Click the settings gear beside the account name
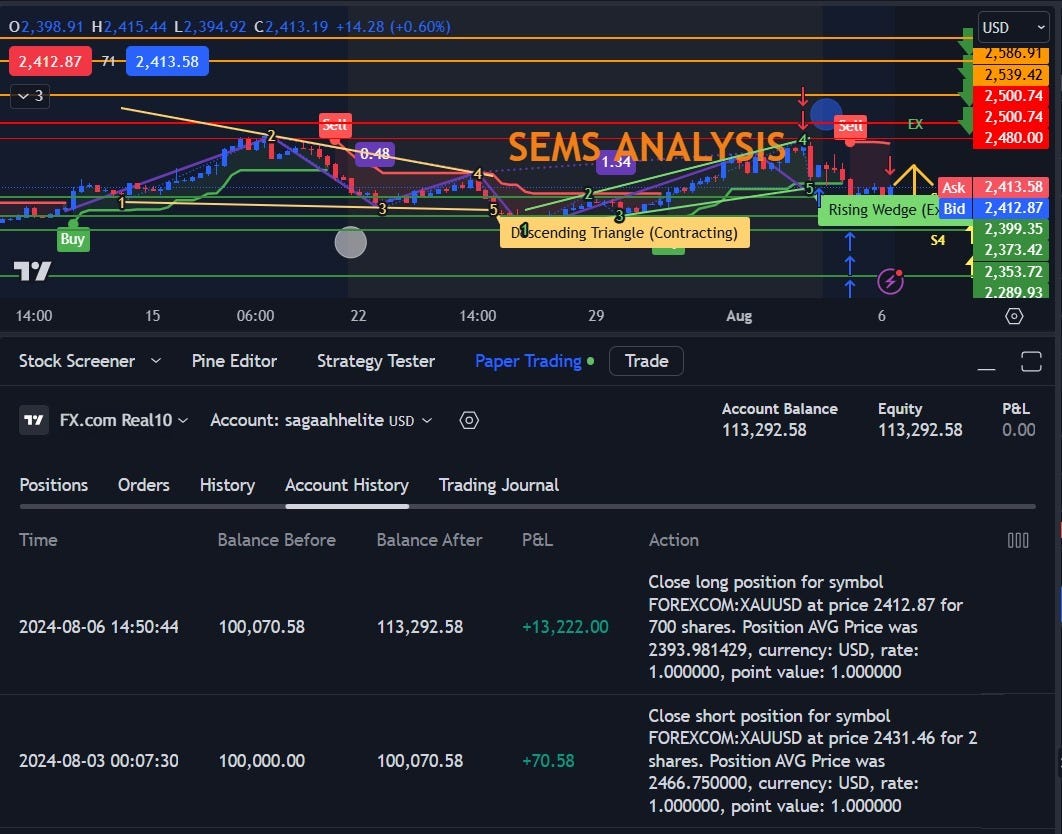Viewport: 1062px width, 834px height. tap(469, 420)
